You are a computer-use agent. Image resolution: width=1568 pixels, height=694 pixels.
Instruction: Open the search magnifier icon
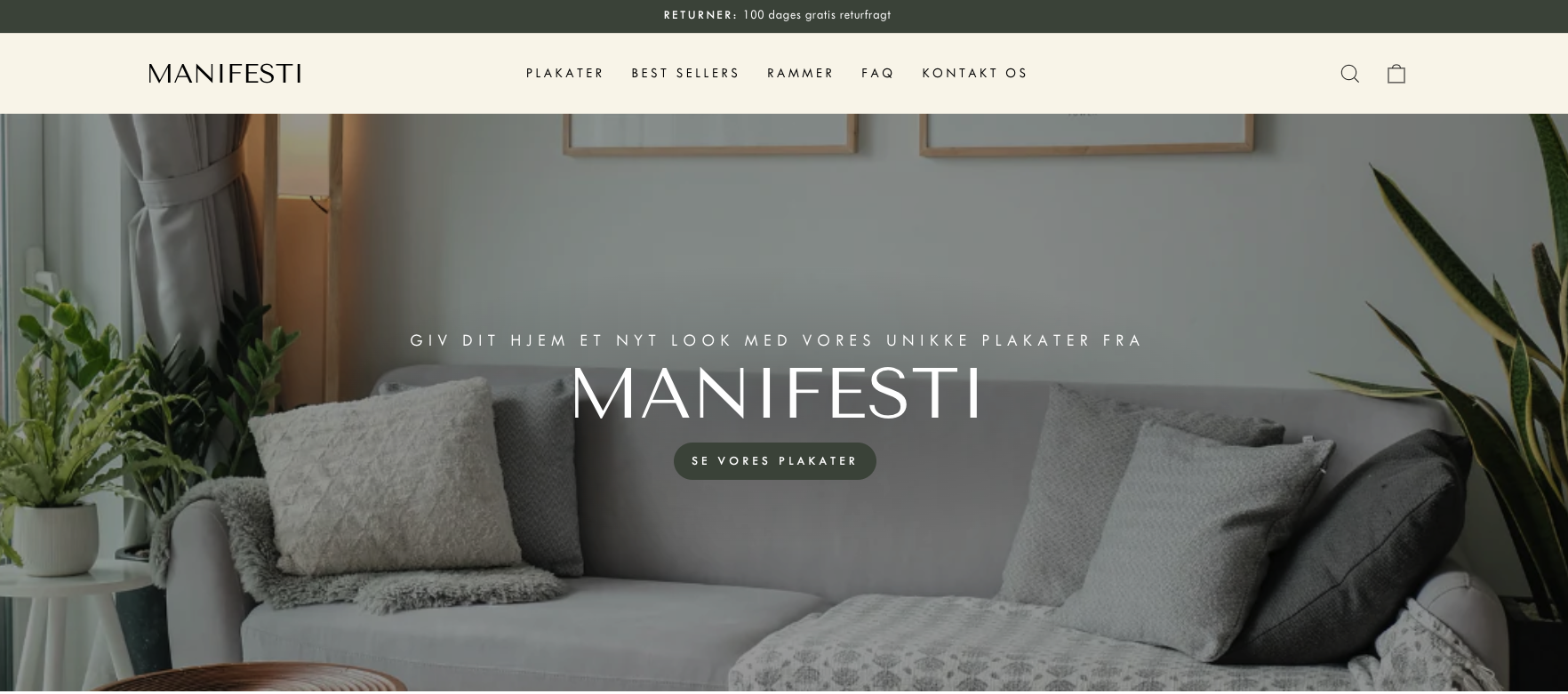pyautogui.click(x=1349, y=74)
